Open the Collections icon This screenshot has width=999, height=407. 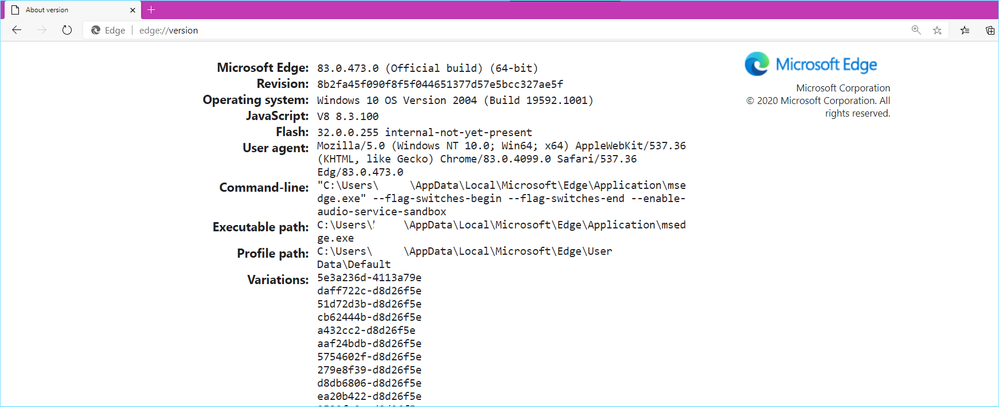pos(990,30)
